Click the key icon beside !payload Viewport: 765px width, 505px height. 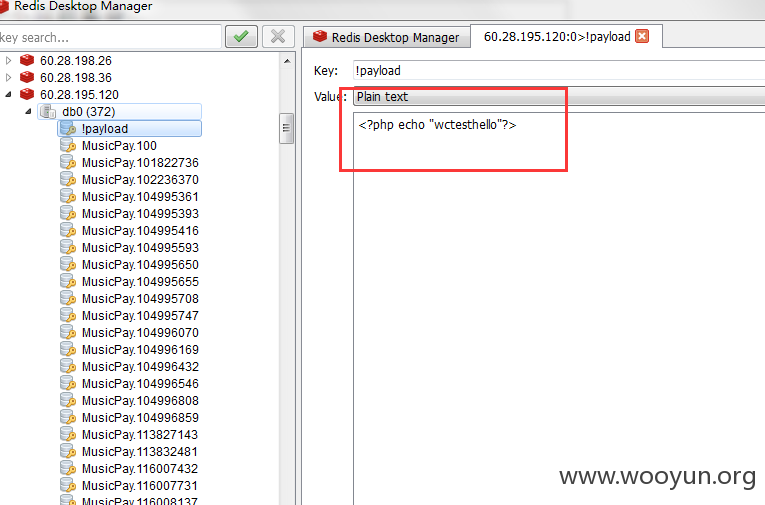click(x=68, y=129)
